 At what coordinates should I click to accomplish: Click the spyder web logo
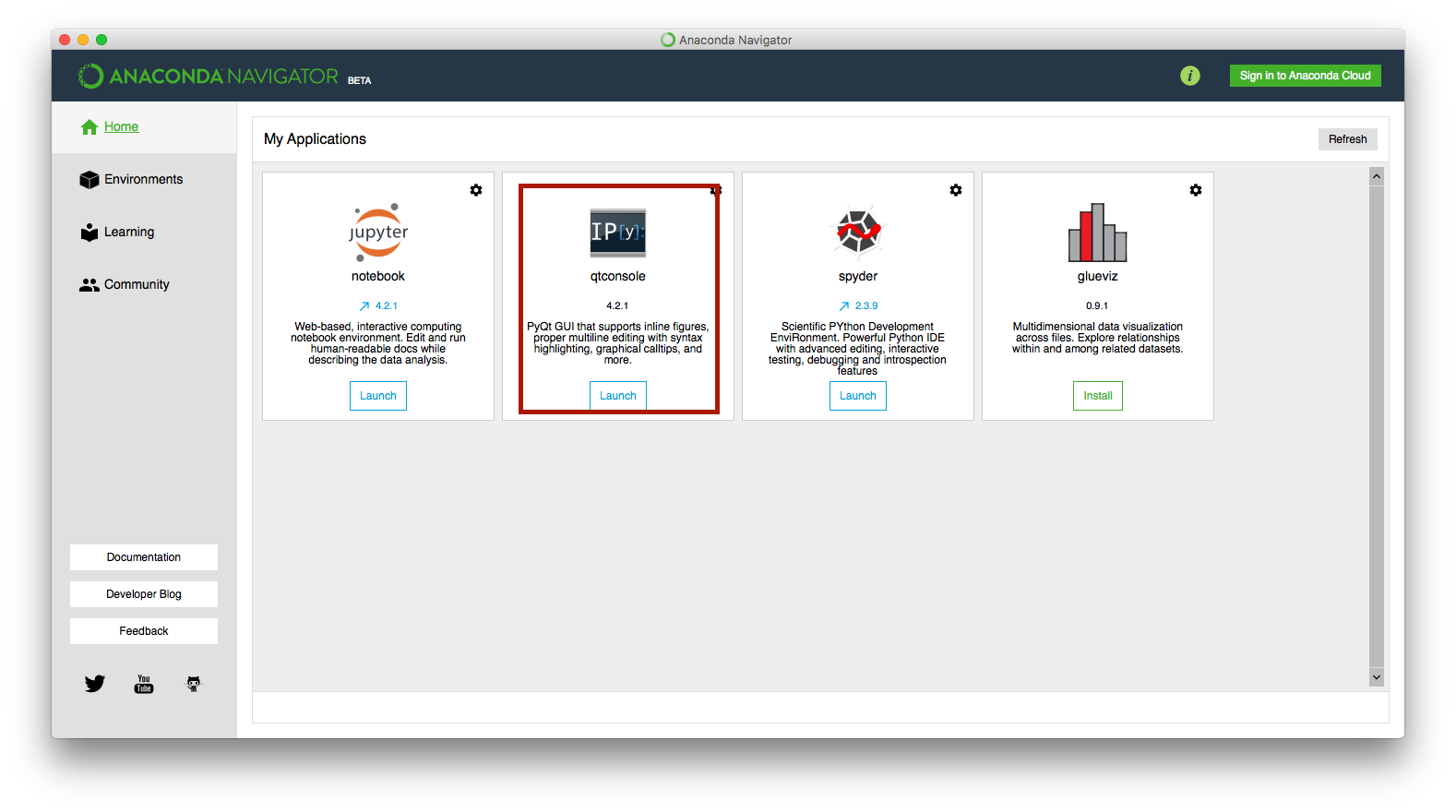858,232
